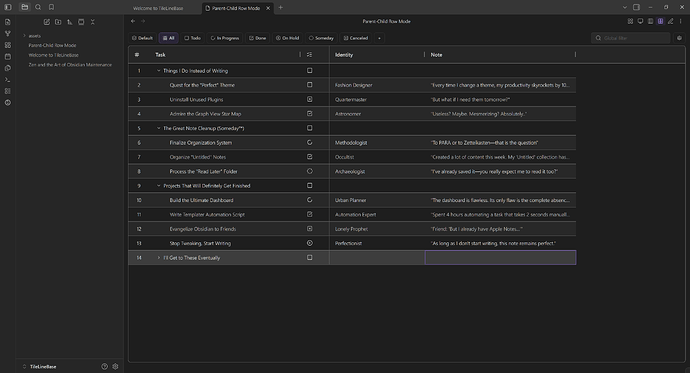690x373 pixels.
Task: Focus the Global filter search field
Action: click(631, 38)
